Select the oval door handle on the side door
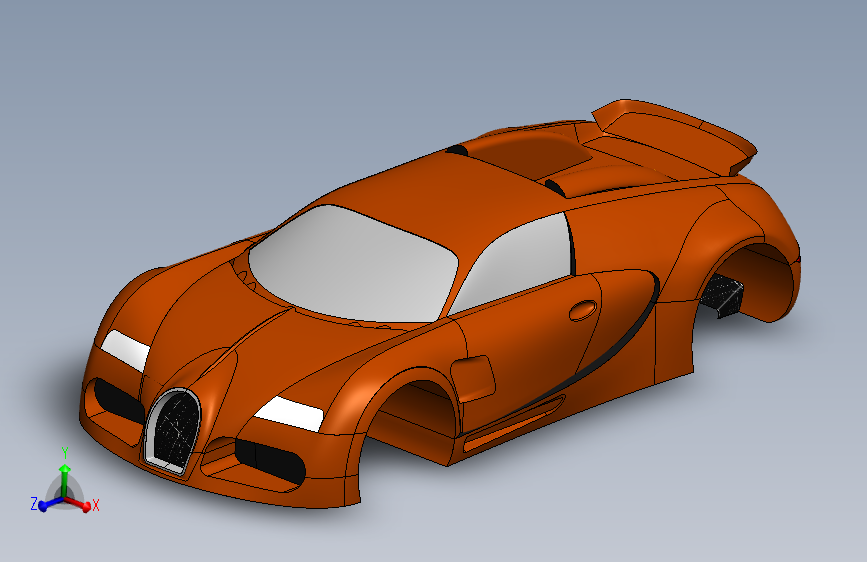 click(583, 310)
